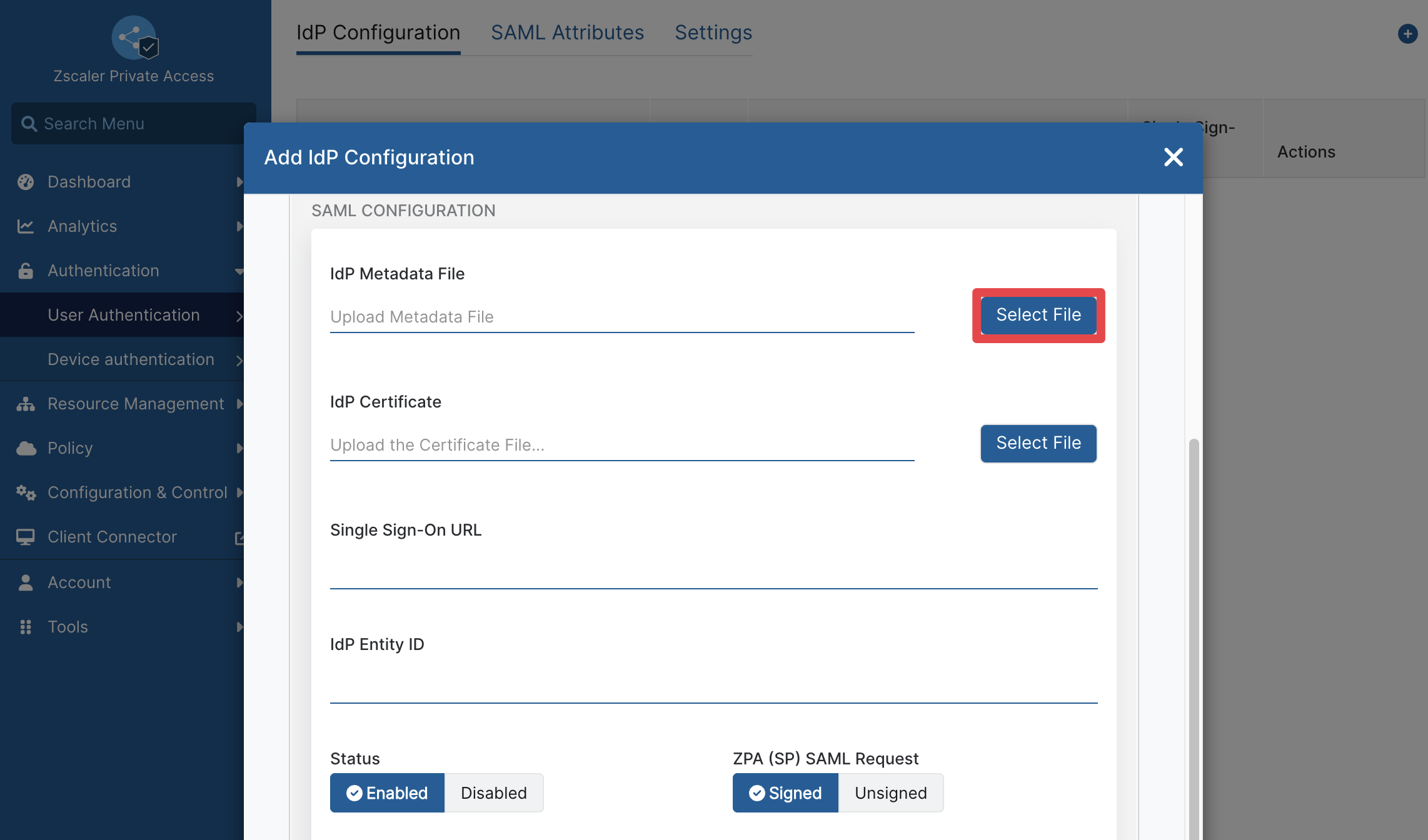1428x840 pixels.
Task: Expand the Account menu arrow
Action: pos(239,582)
